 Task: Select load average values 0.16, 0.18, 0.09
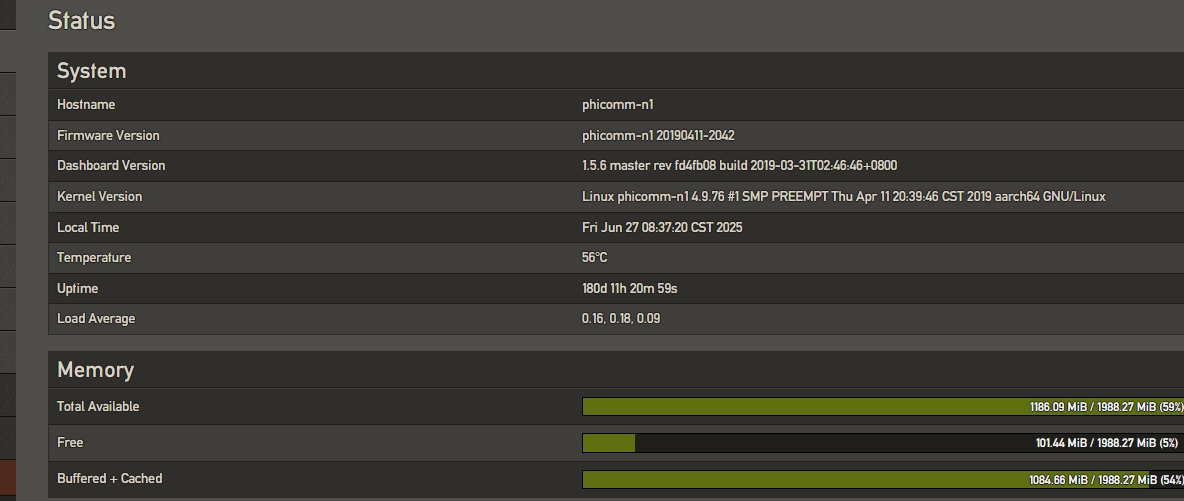pyautogui.click(x=621, y=319)
